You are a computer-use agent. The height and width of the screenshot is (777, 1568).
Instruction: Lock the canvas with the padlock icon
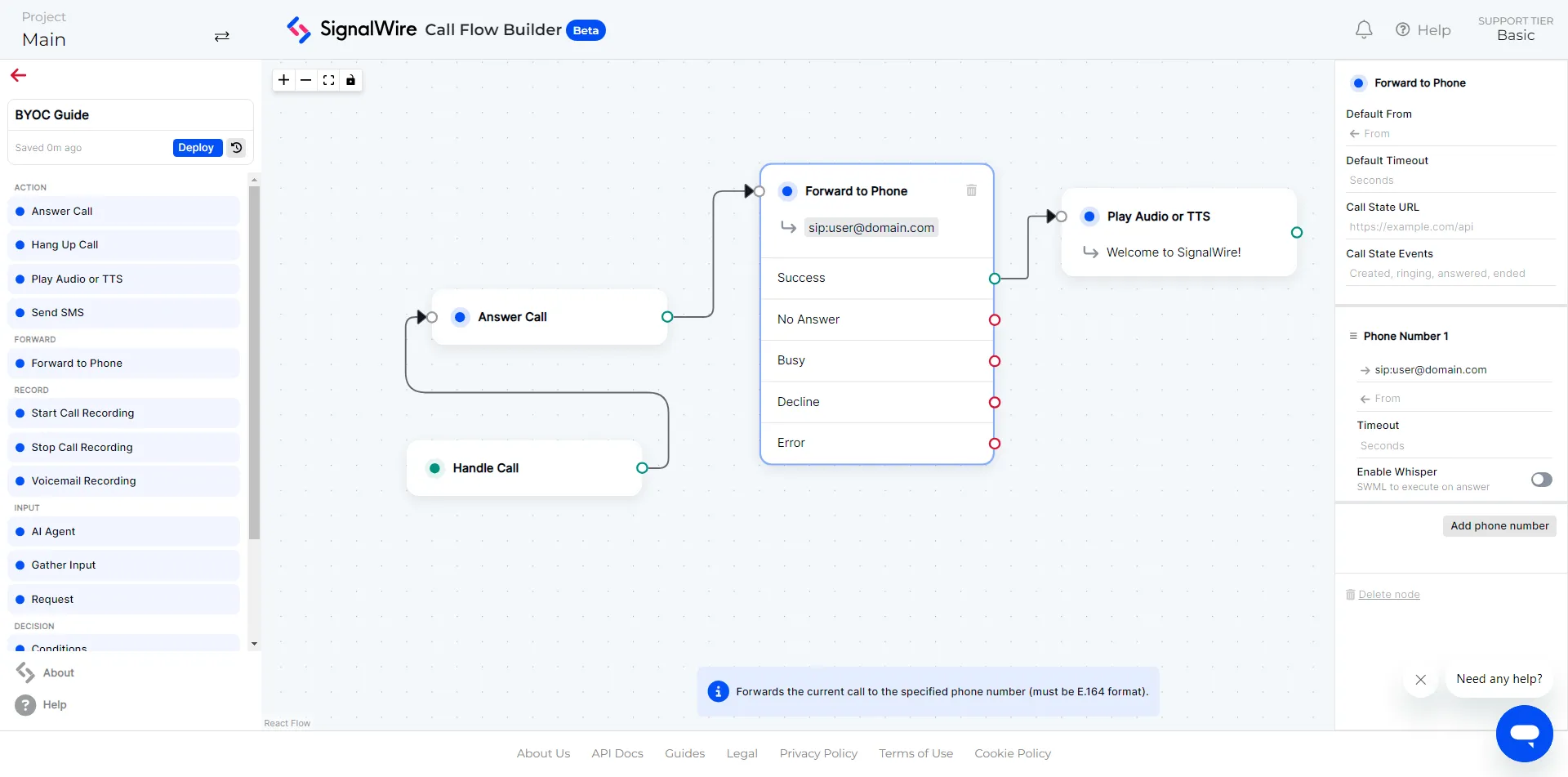pos(351,80)
